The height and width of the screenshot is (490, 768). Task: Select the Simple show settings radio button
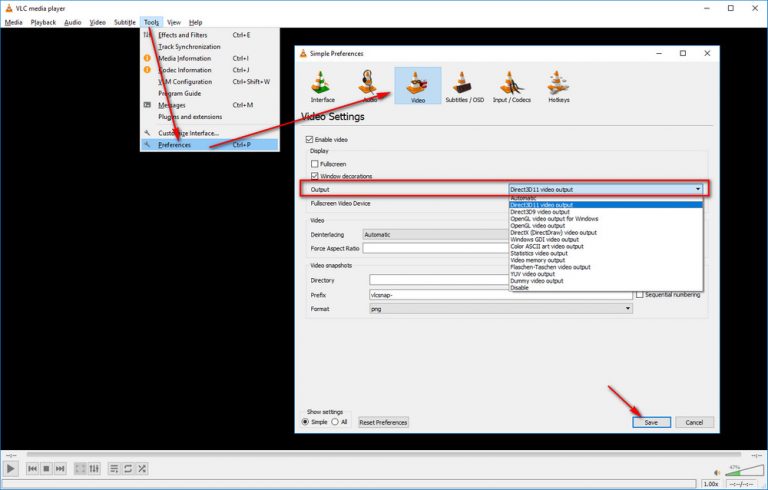click(x=305, y=422)
